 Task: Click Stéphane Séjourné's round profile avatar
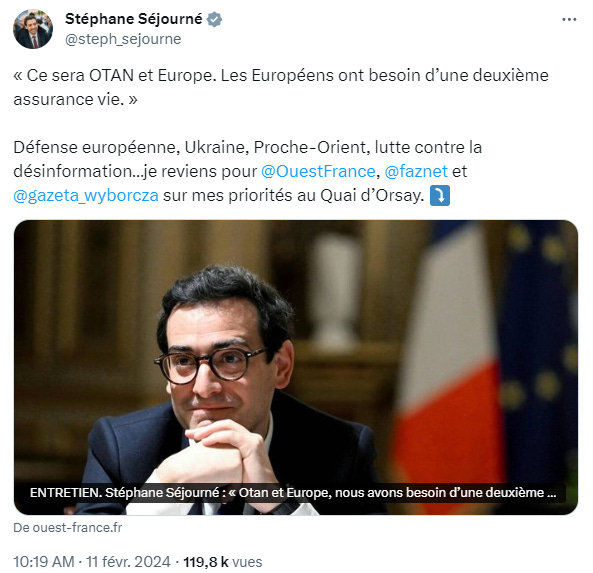tap(33, 29)
